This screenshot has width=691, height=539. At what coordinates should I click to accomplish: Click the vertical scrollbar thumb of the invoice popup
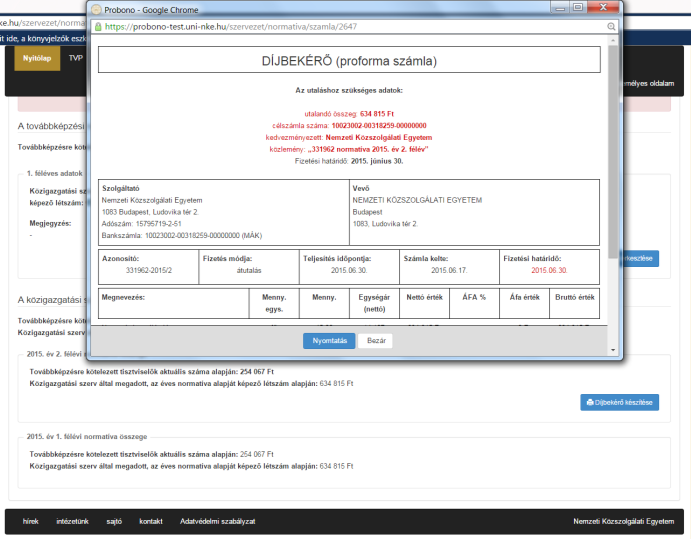click(x=613, y=151)
